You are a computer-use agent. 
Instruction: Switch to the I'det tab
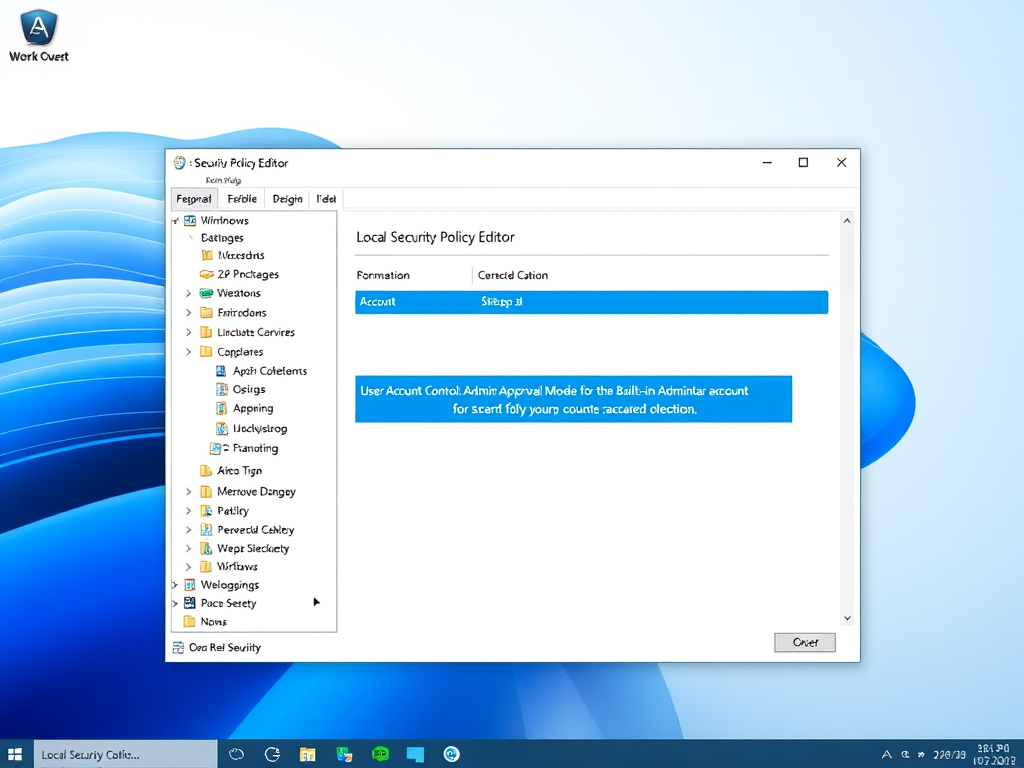(x=326, y=199)
